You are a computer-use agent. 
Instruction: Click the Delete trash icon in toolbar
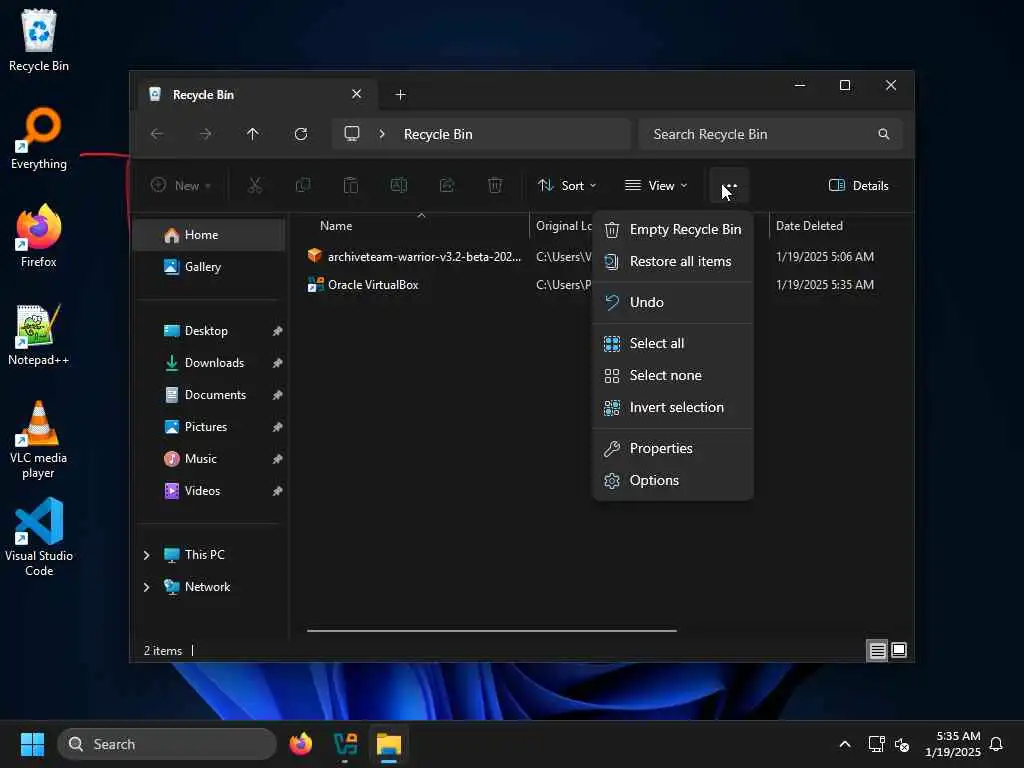[x=495, y=185]
